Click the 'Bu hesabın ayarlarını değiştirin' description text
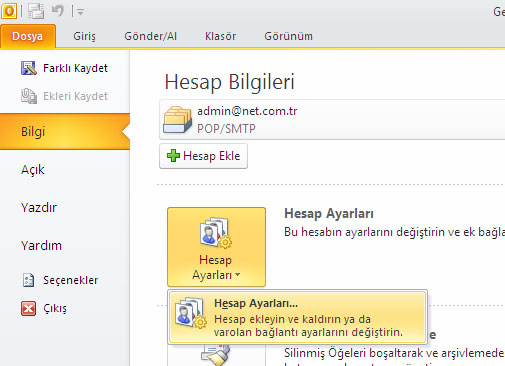 [x=394, y=232]
